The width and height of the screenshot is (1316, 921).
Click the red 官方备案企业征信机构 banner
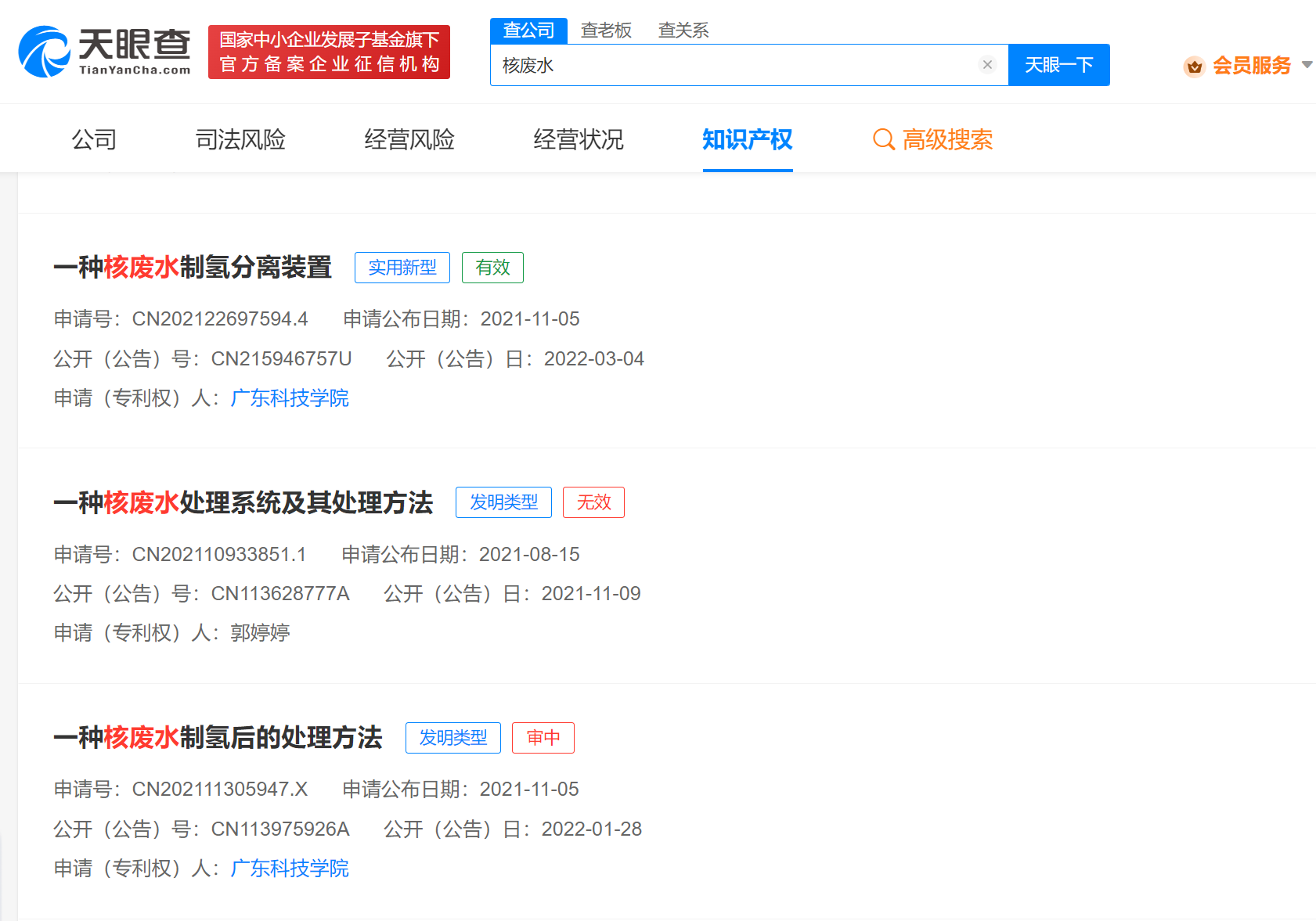pyautogui.click(x=328, y=52)
